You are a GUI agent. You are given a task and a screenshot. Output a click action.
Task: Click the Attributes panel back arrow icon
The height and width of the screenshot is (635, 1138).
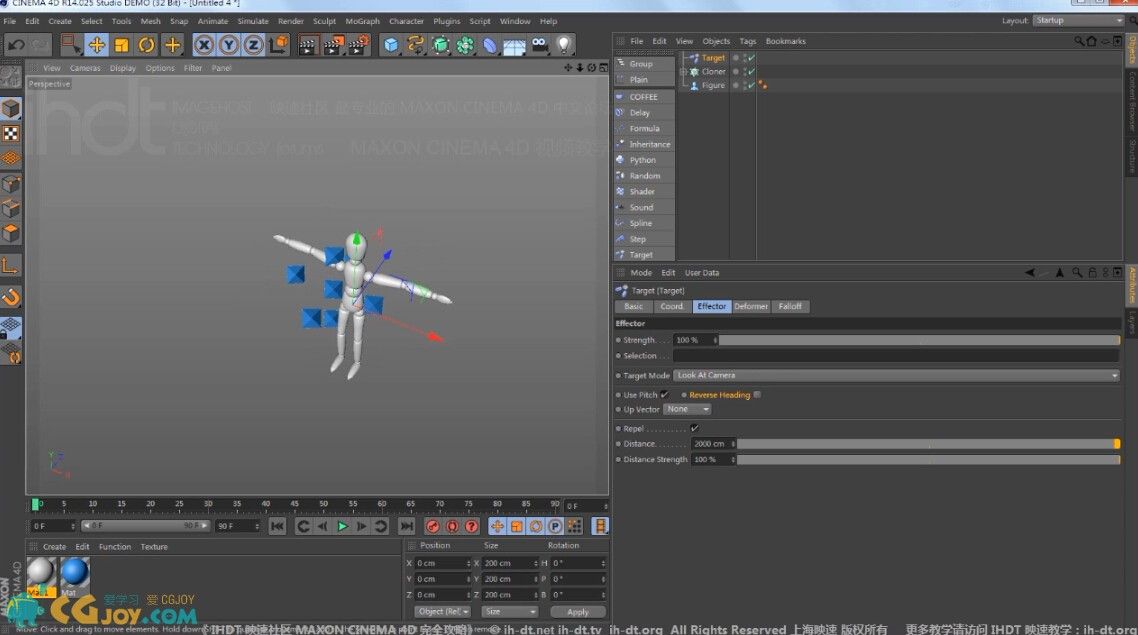tap(1030, 273)
